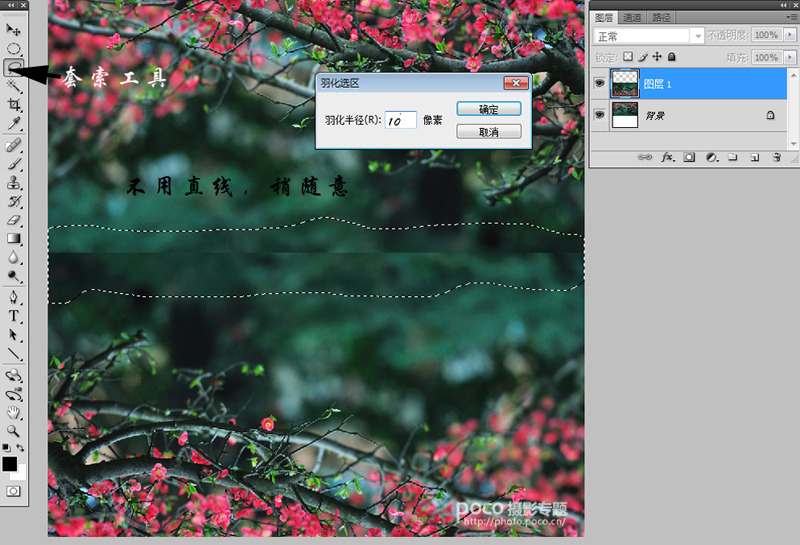
Task: Reset default foreground and background colors
Action: point(6,448)
